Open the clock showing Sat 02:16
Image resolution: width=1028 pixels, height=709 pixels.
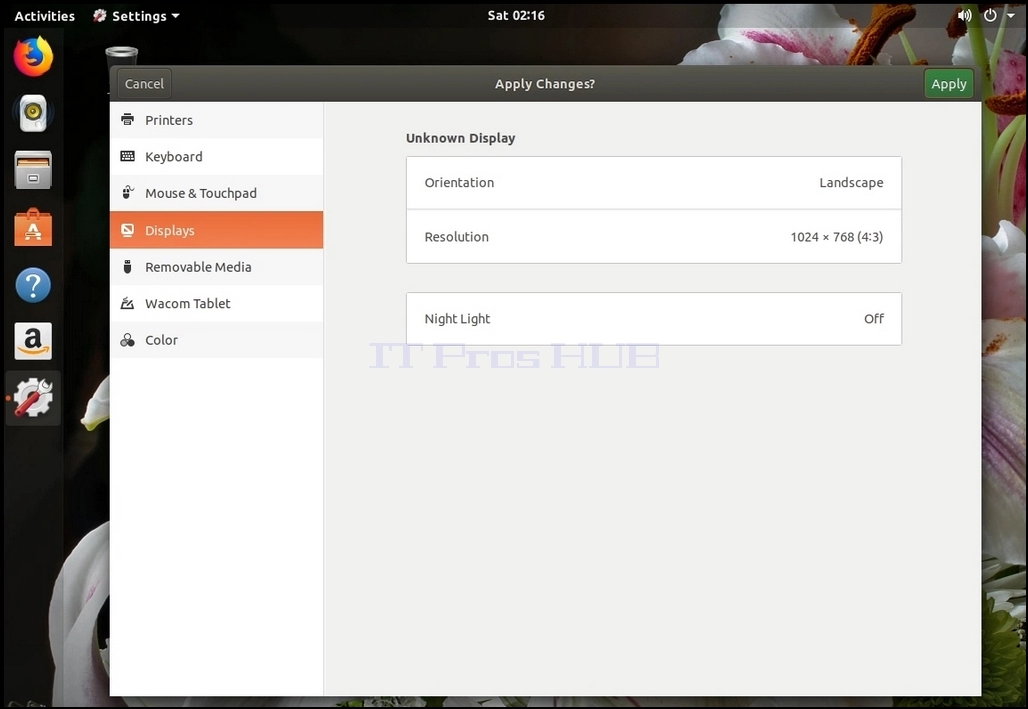click(516, 15)
